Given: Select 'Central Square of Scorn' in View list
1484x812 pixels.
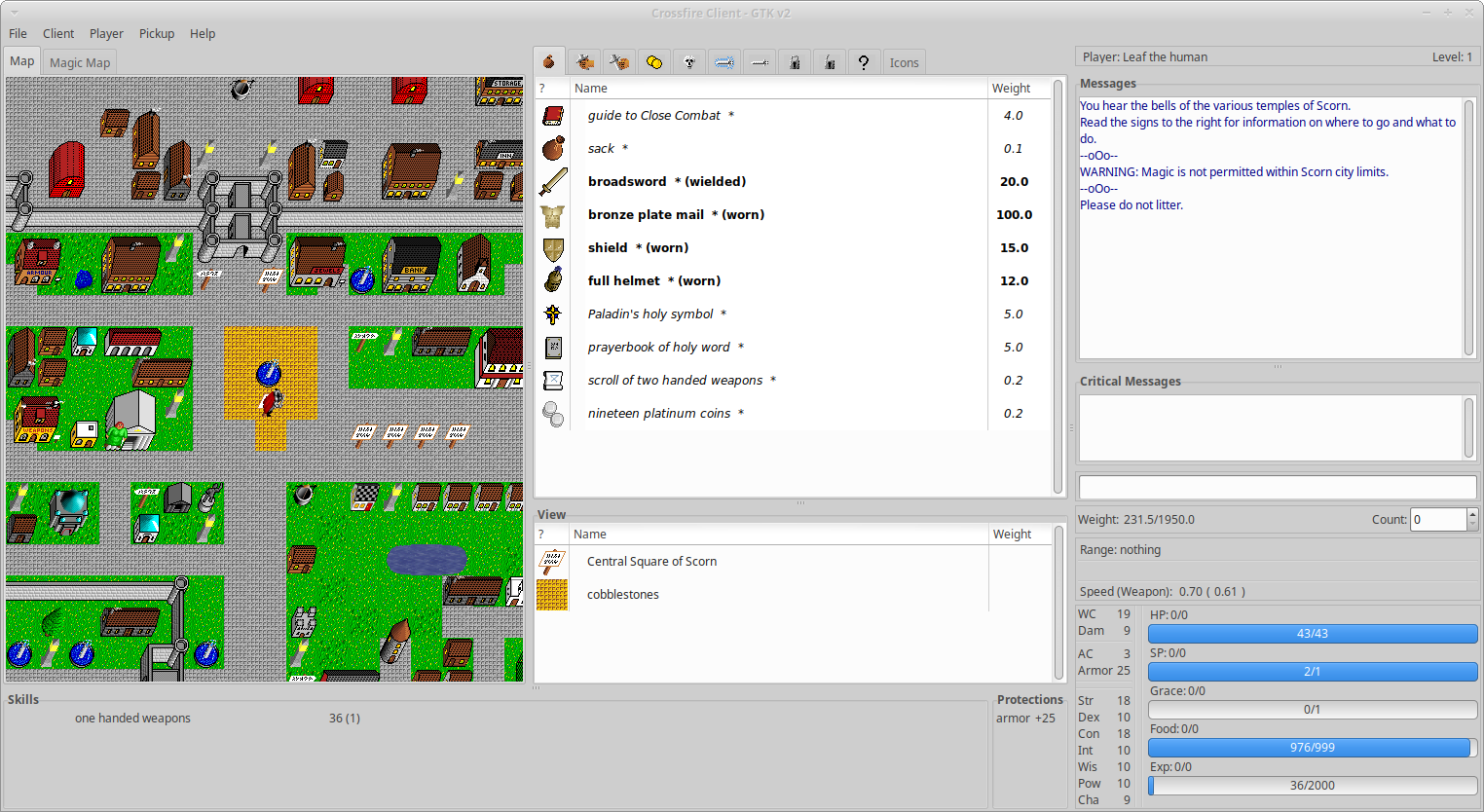Looking at the screenshot, I should (x=651, y=561).
